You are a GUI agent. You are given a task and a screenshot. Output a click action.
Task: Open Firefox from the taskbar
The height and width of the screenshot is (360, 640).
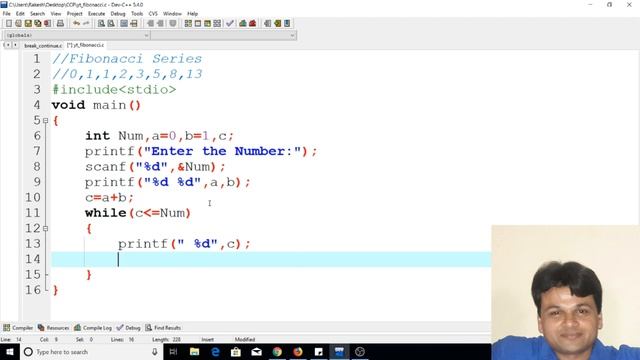click(x=298, y=352)
